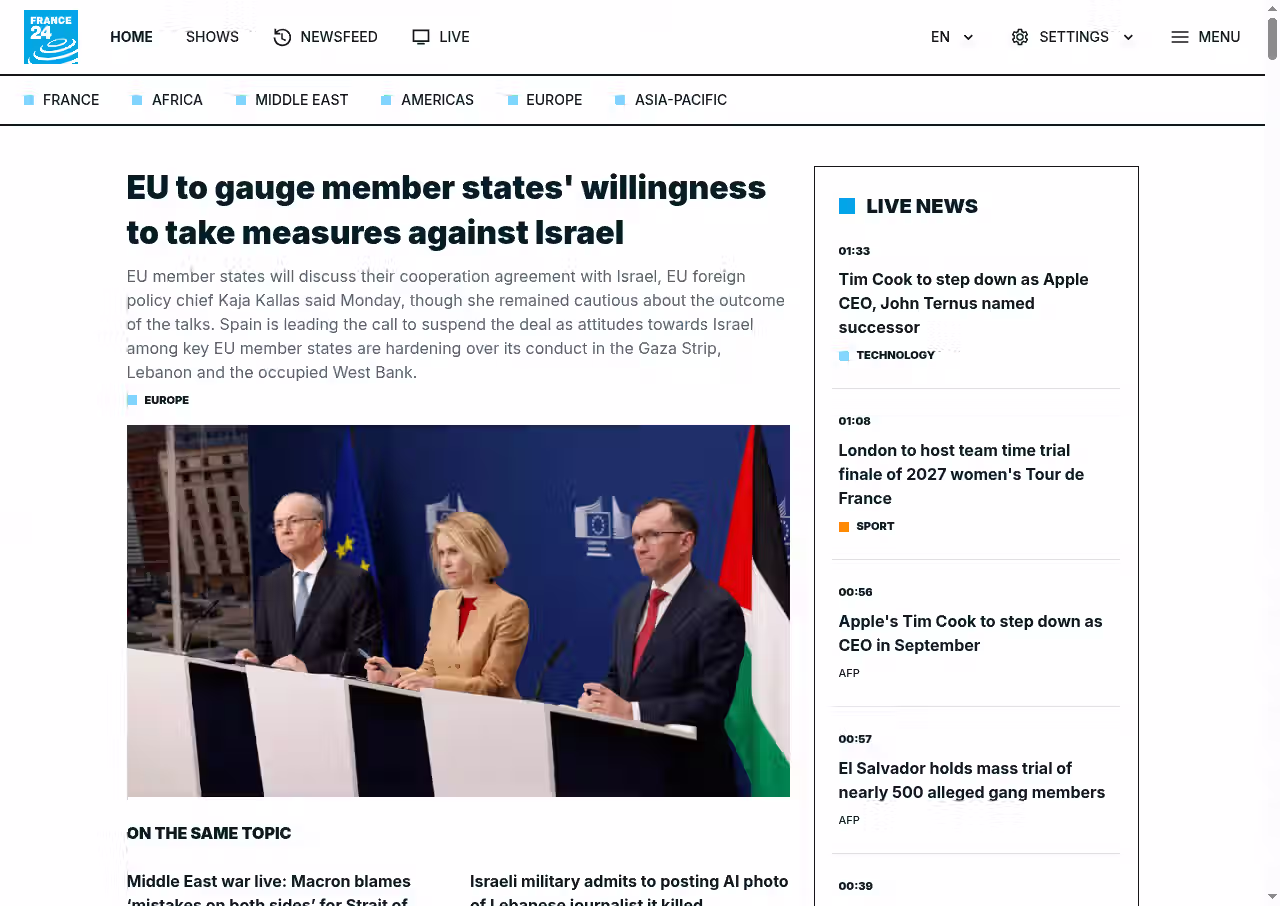
Task: Click orange Sport category marker
Action: click(844, 527)
